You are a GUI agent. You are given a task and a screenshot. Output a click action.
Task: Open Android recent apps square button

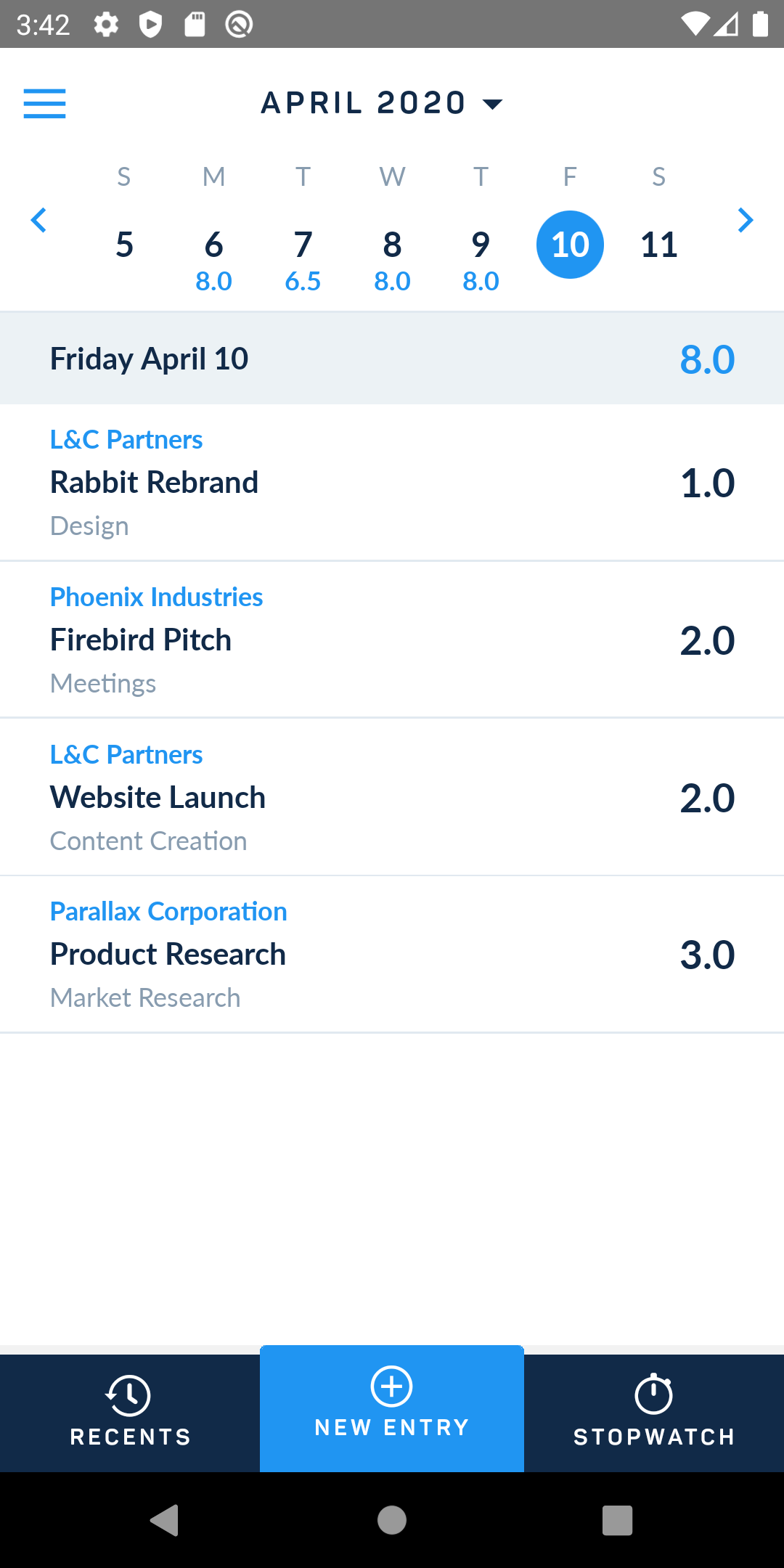tap(618, 1520)
